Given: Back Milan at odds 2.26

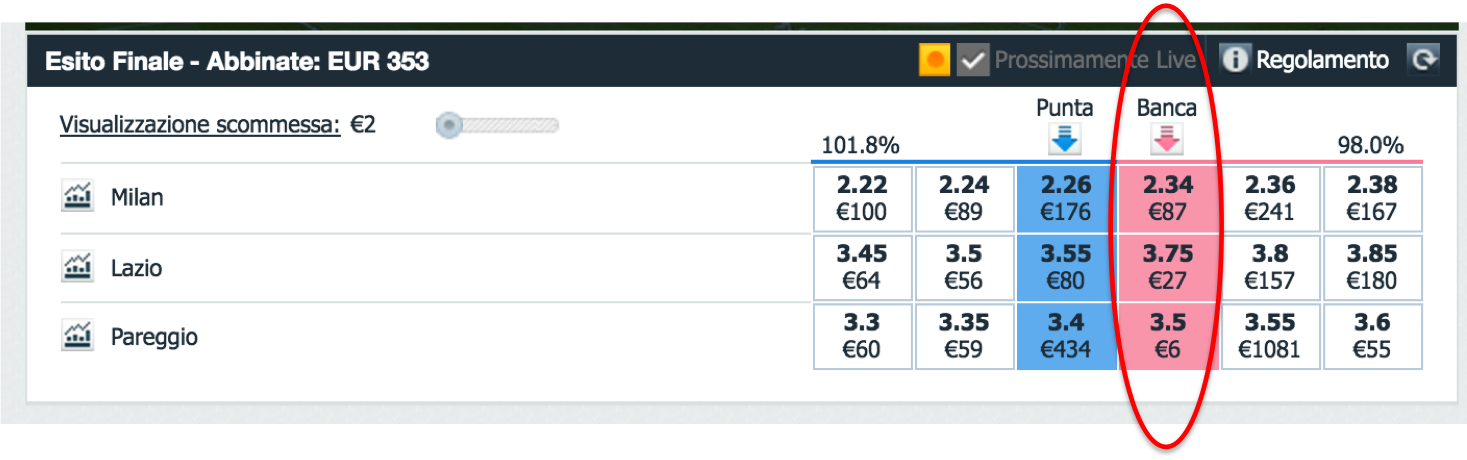Looking at the screenshot, I should (1066, 198).
